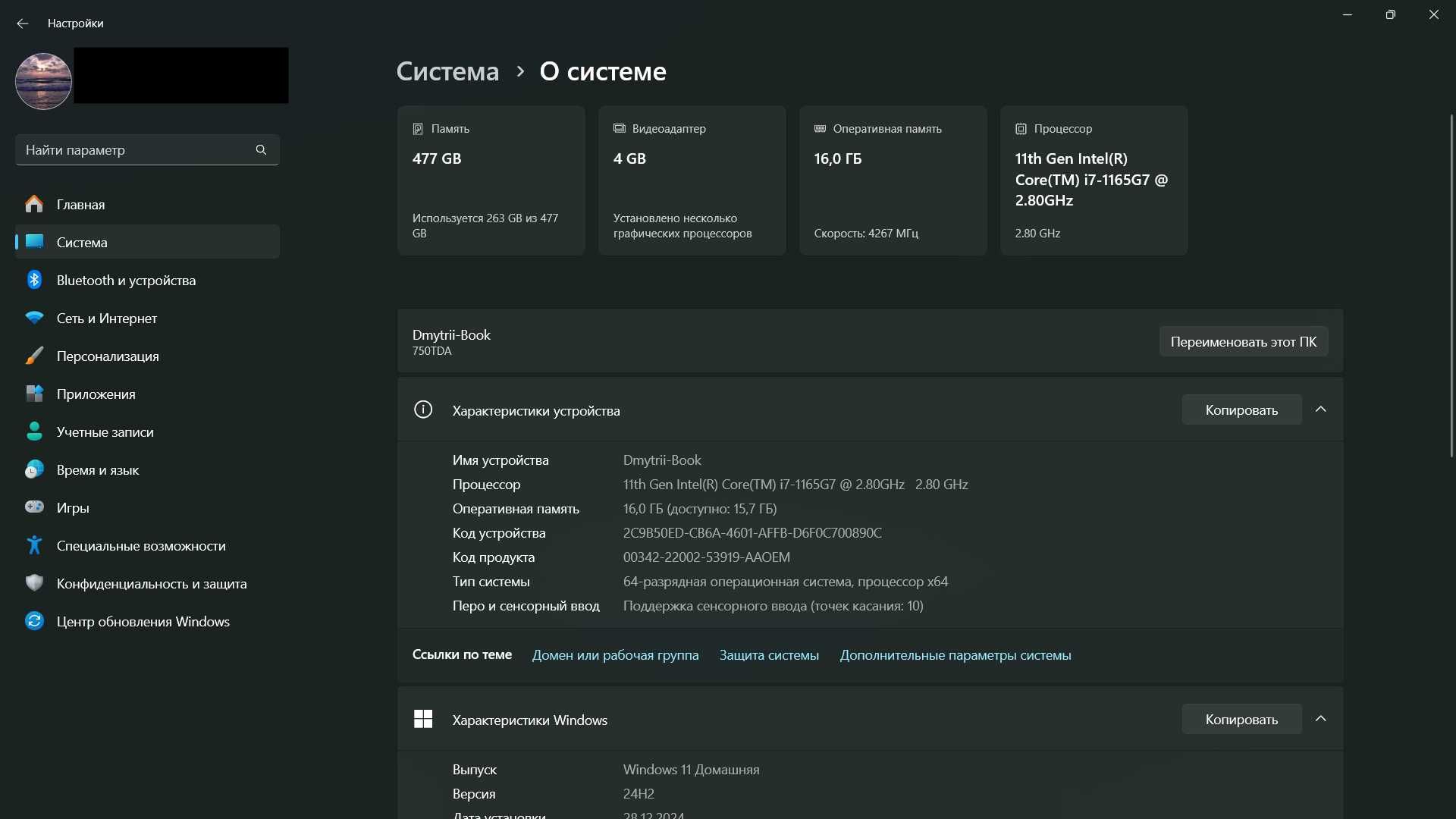Open 'Дополнительные параметры системы' link
The height and width of the screenshot is (819, 1456).
[955, 655]
